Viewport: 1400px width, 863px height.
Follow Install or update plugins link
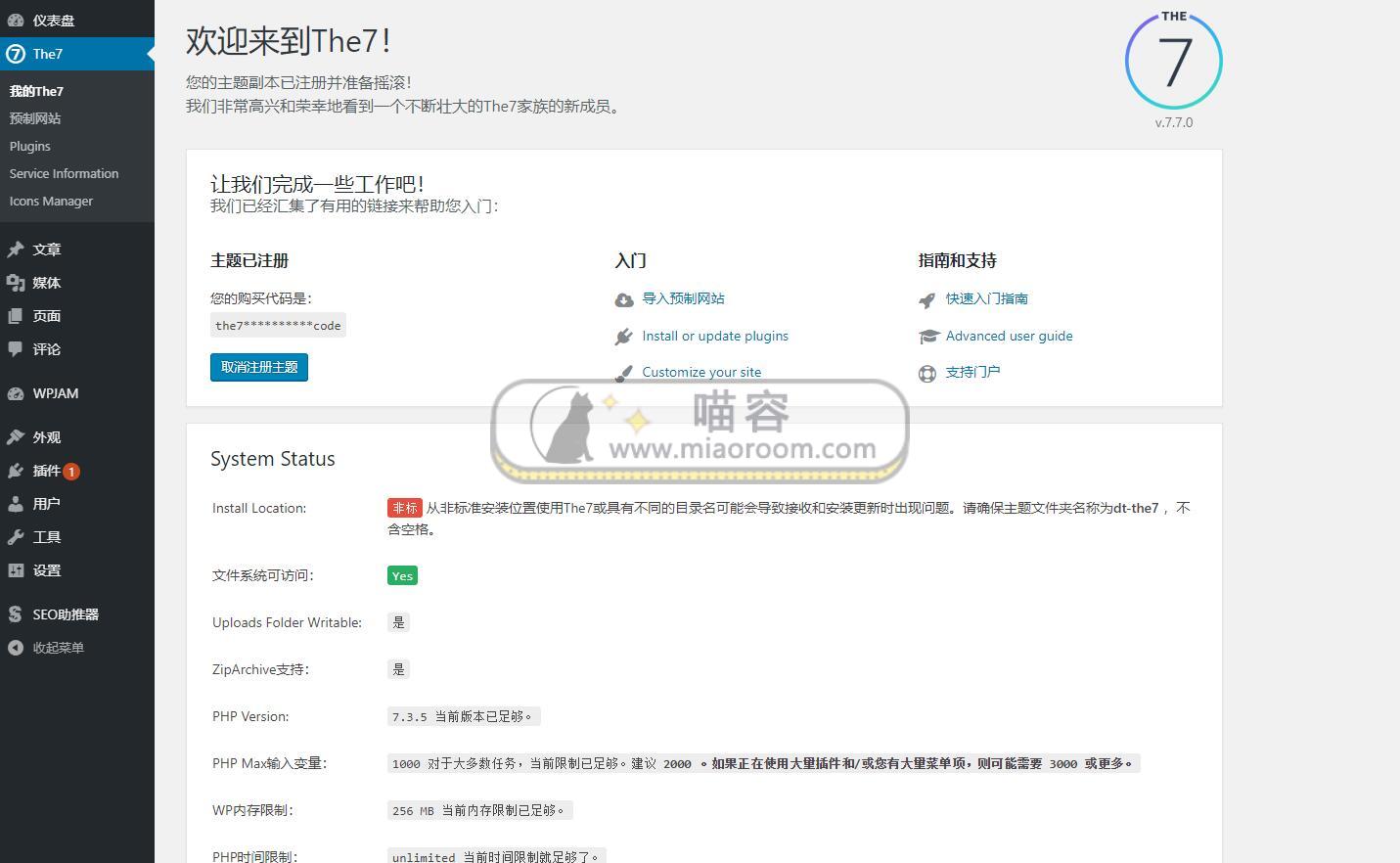coord(715,336)
